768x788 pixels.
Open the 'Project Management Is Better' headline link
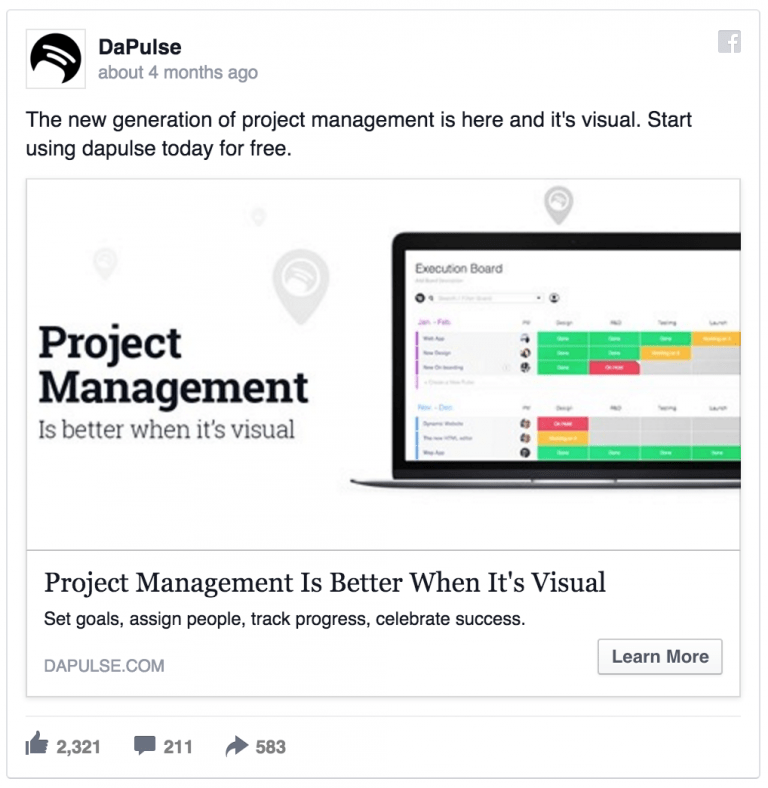[x=325, y=583]
